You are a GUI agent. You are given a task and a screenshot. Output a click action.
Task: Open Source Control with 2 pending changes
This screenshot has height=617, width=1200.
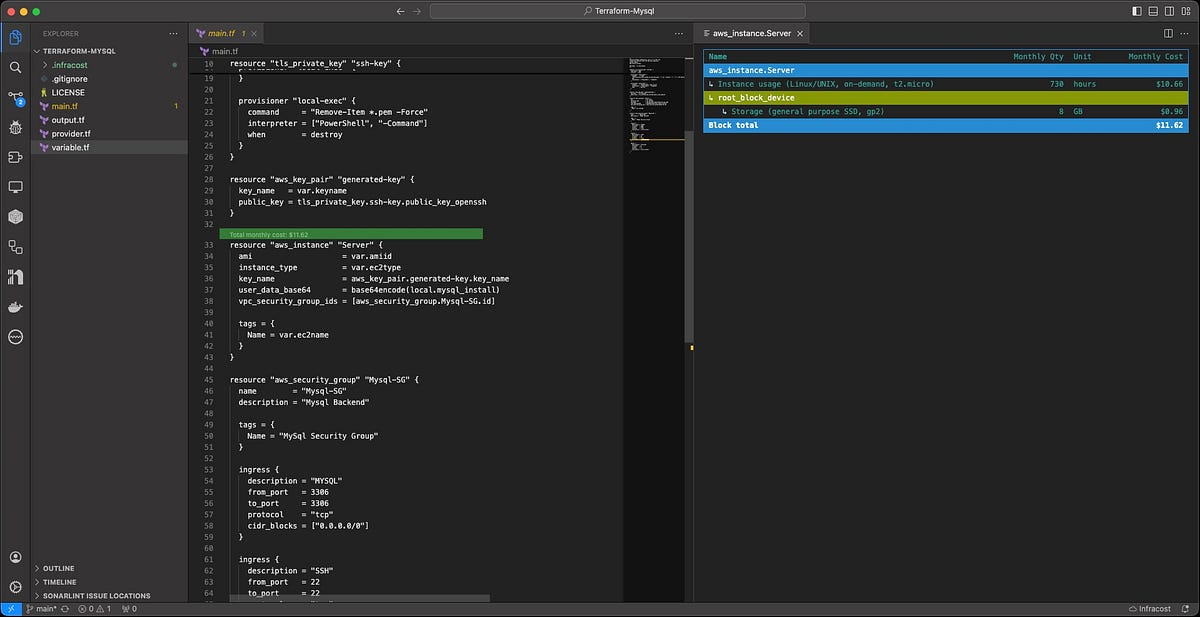[14, 99]
